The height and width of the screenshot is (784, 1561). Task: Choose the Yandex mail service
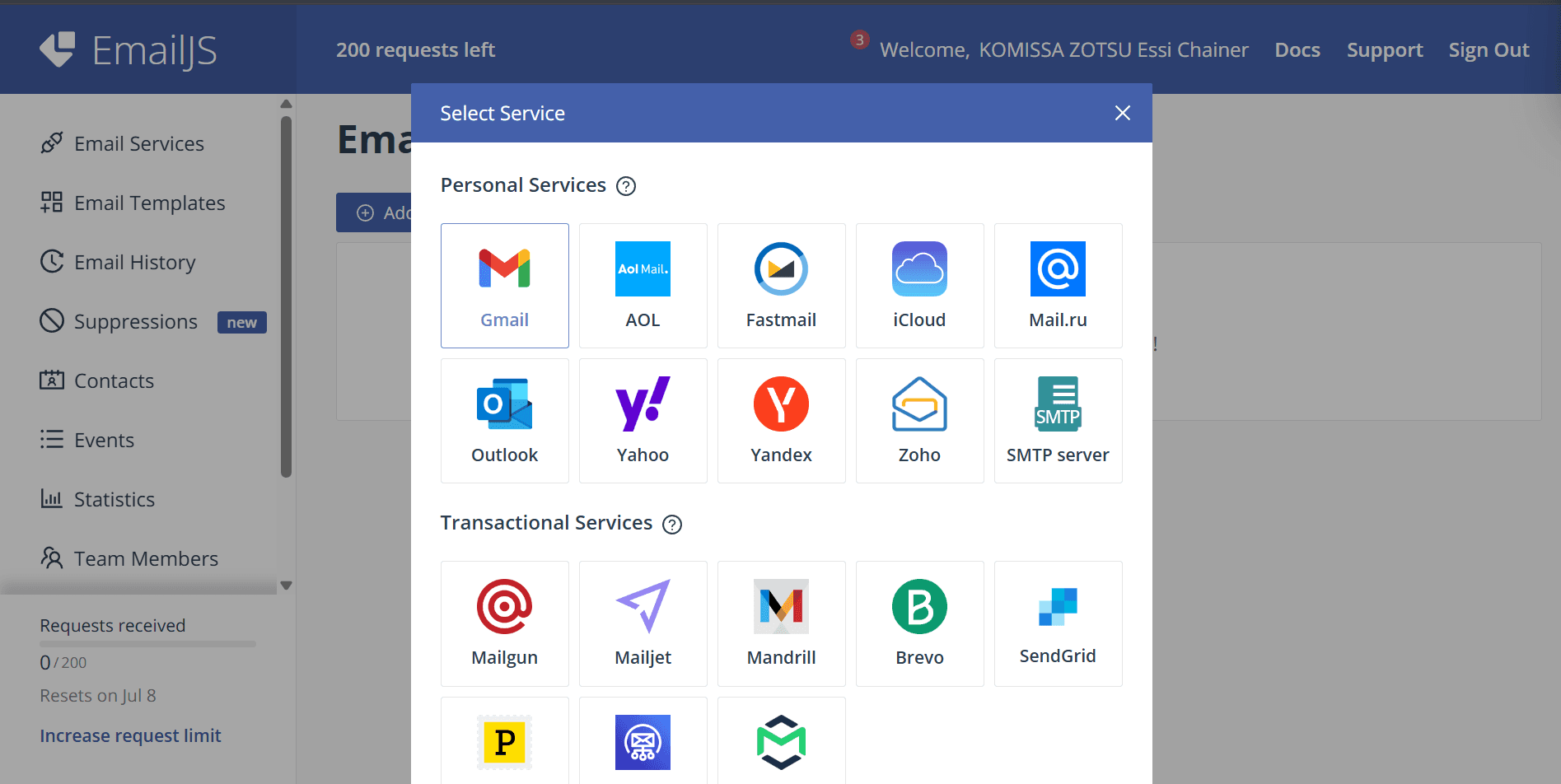click(781, 420)
